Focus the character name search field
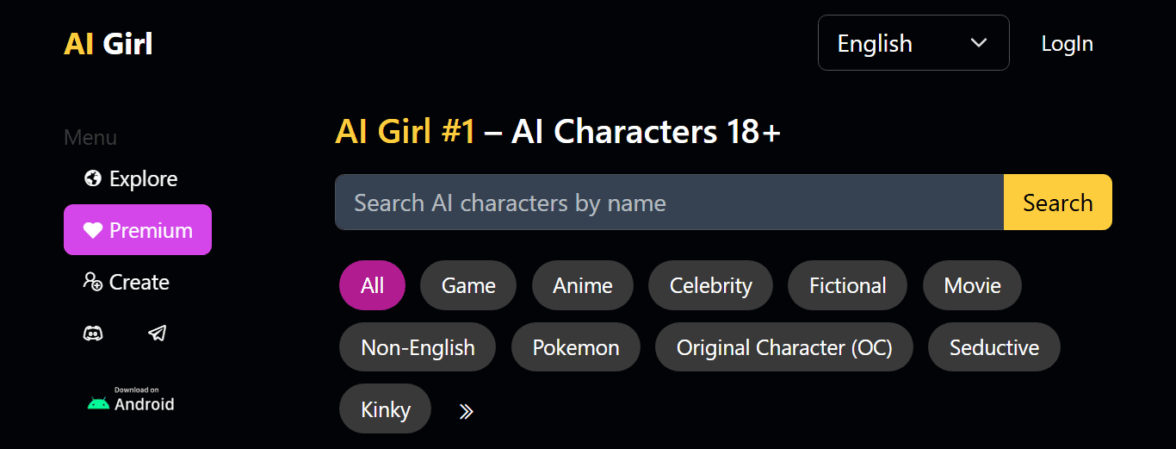 (x=669, y=203)
